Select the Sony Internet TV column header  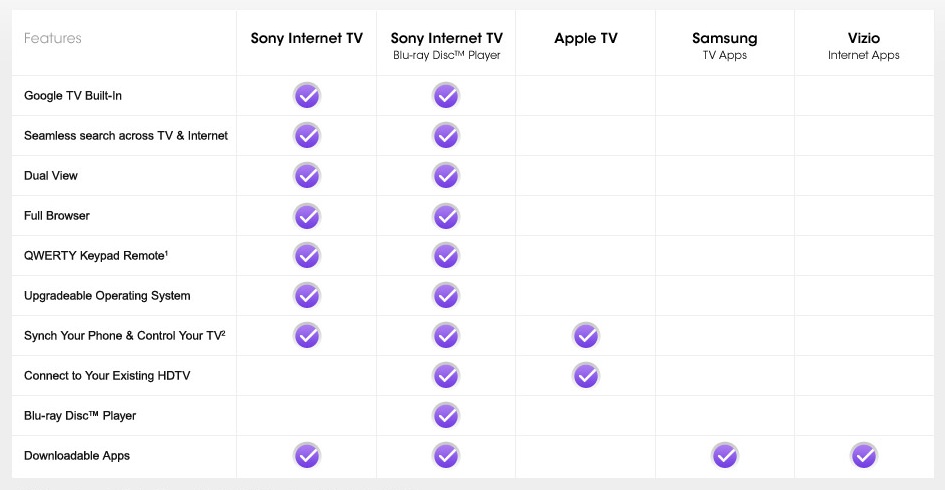coord(307,38)
